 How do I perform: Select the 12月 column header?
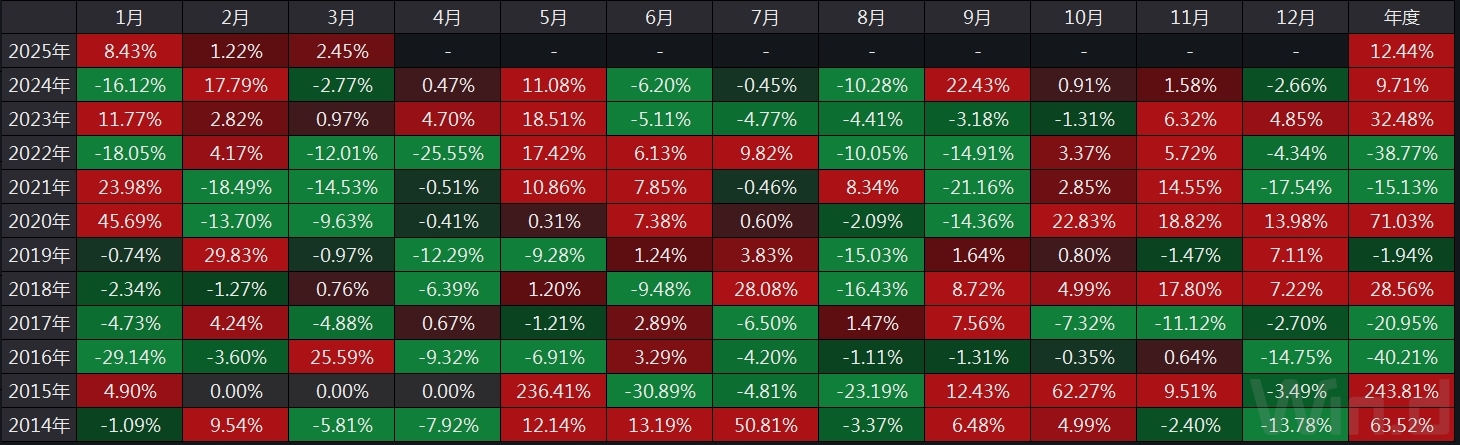point(1295,17)
